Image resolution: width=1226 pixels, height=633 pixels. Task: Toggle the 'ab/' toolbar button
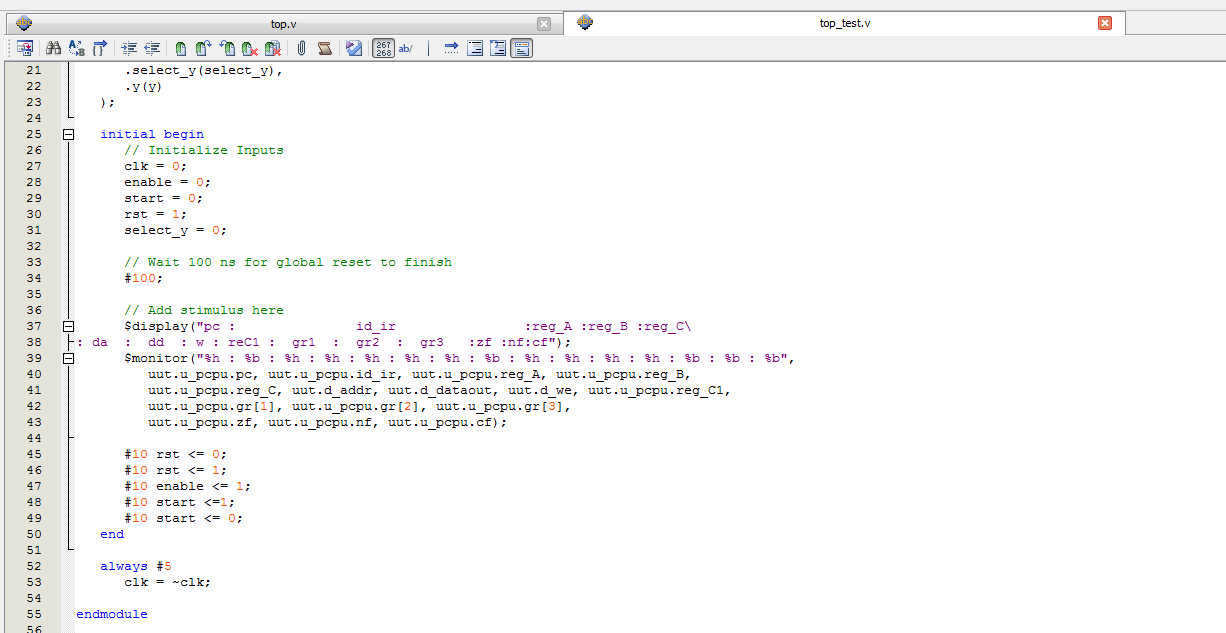click(406, 47)
